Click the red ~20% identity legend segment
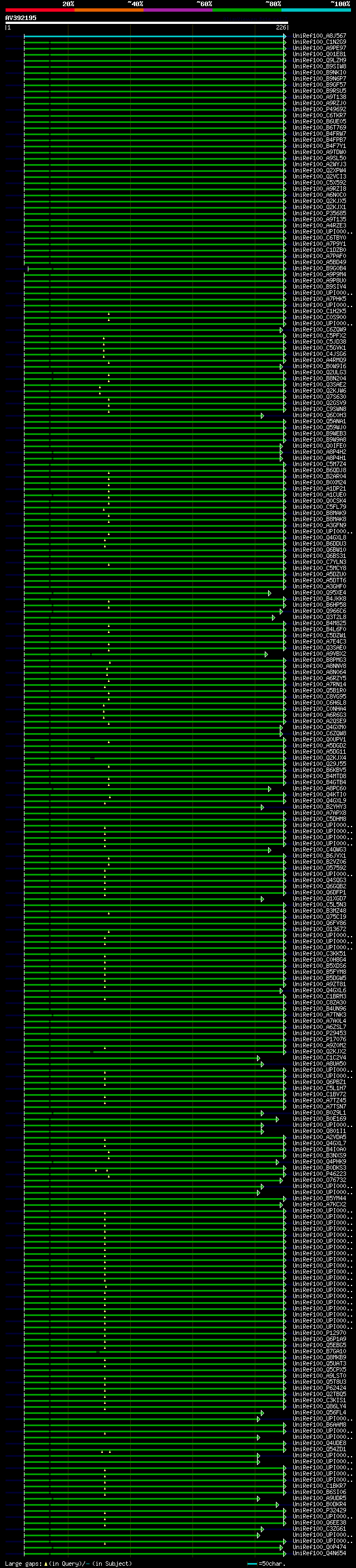356x1568 pixels. pyautogui.click(x=39, y=10)
